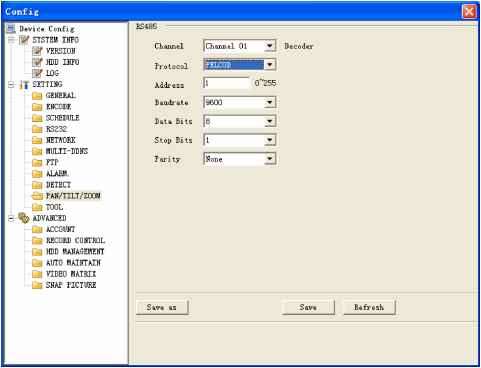Select the ENCODE tree label
This screenshot has width=481, height=368.
(x=59, y=107)
